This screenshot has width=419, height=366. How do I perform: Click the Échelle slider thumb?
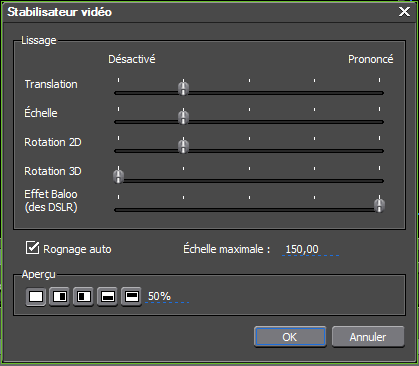183,117
